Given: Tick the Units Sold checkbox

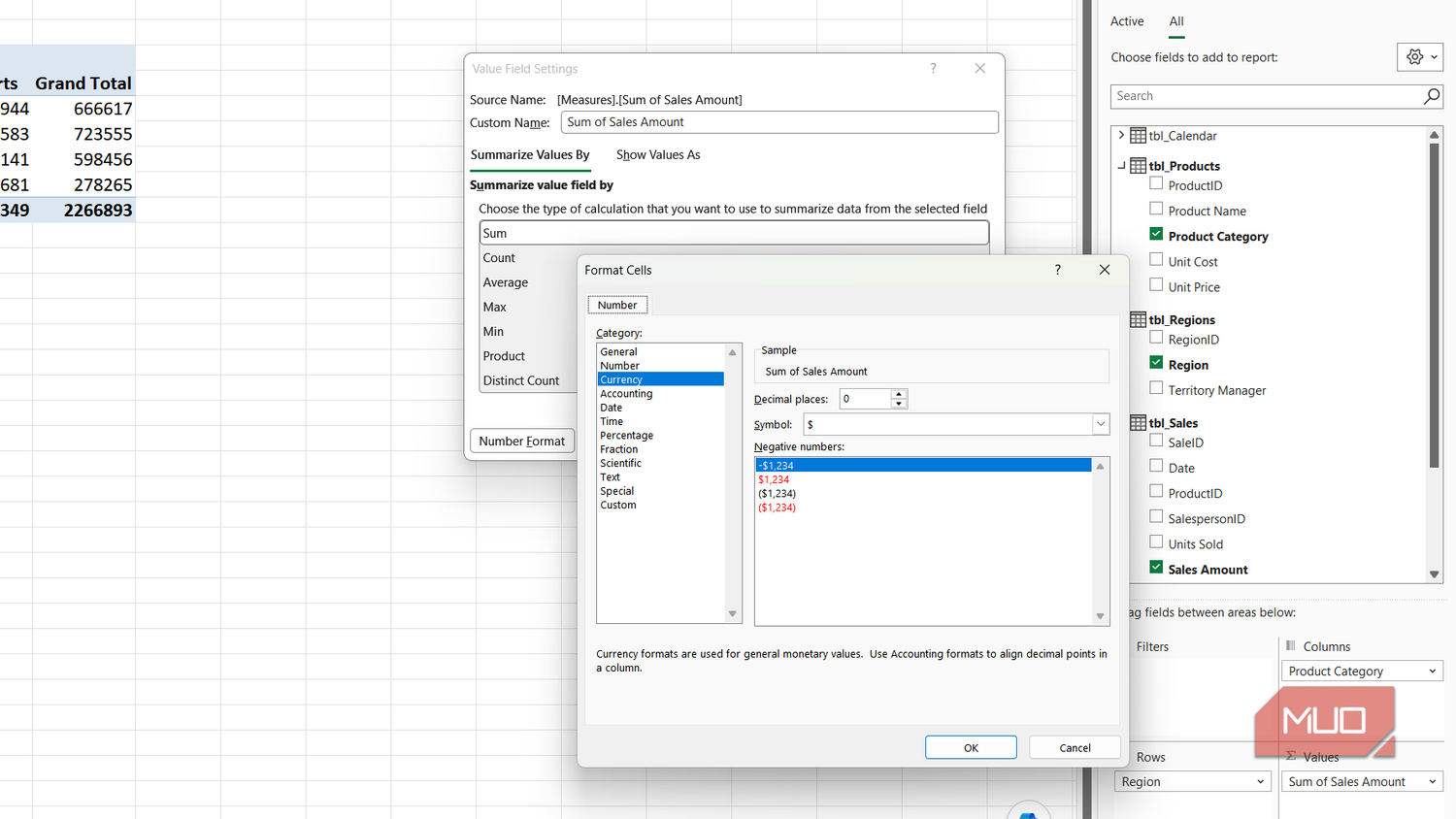Looking at the screenshot, I should pyautogui.click(x=1156, y=542).
